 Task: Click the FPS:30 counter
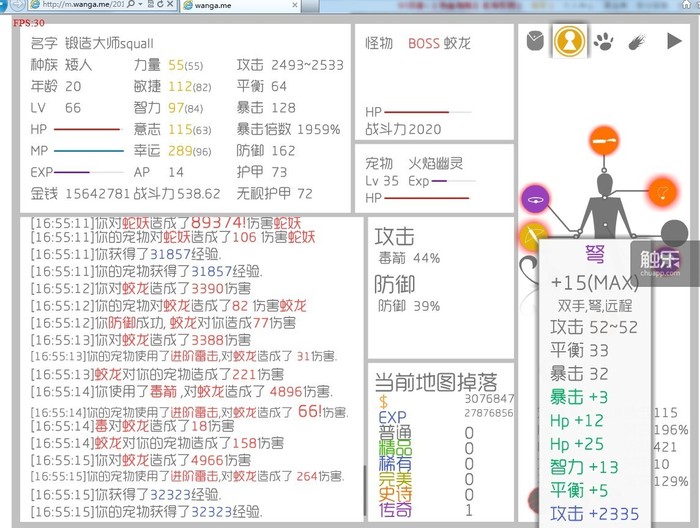pos(29,23)
